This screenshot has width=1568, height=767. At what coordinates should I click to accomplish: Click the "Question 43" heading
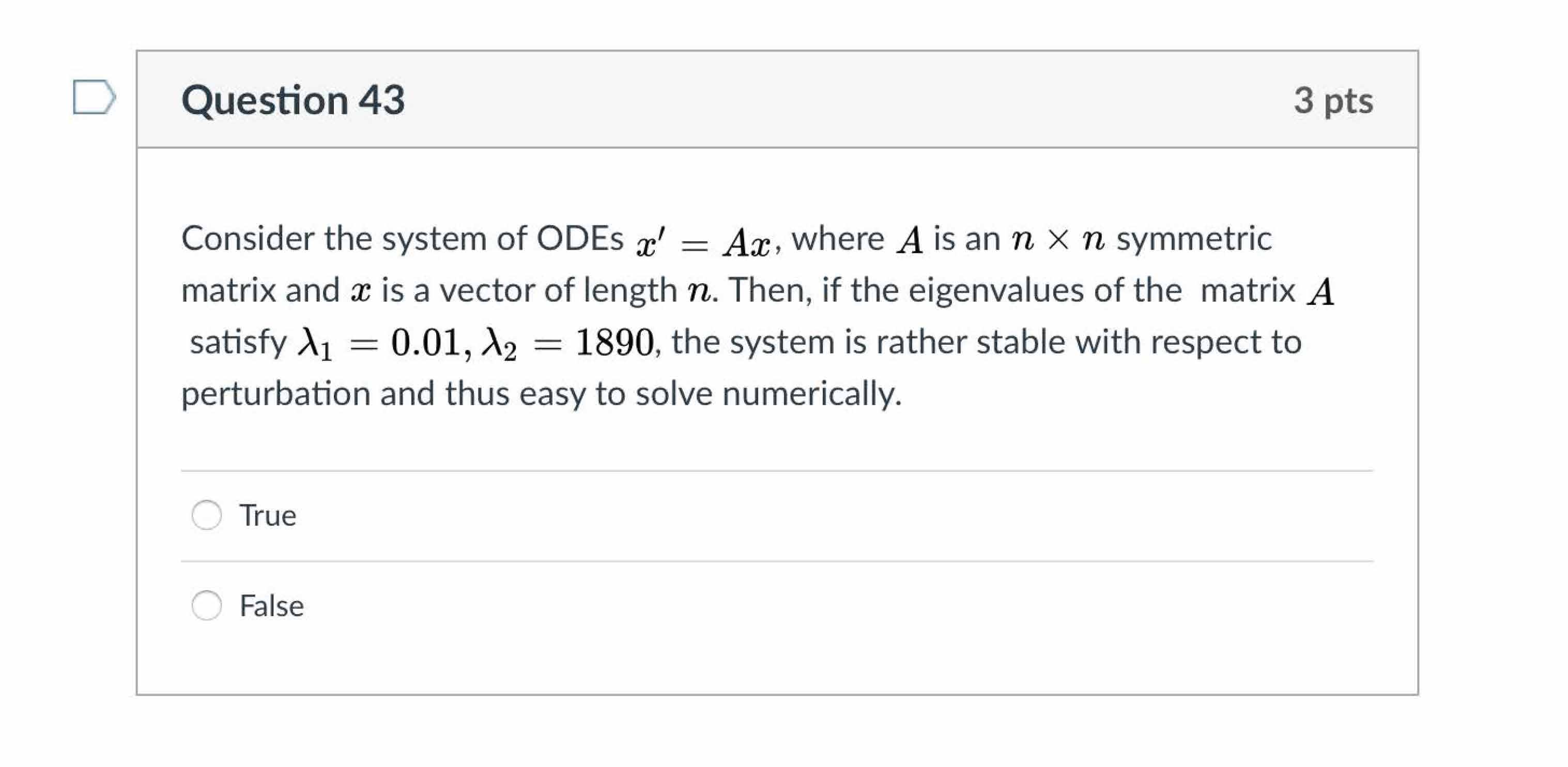[x=293, y=100]
